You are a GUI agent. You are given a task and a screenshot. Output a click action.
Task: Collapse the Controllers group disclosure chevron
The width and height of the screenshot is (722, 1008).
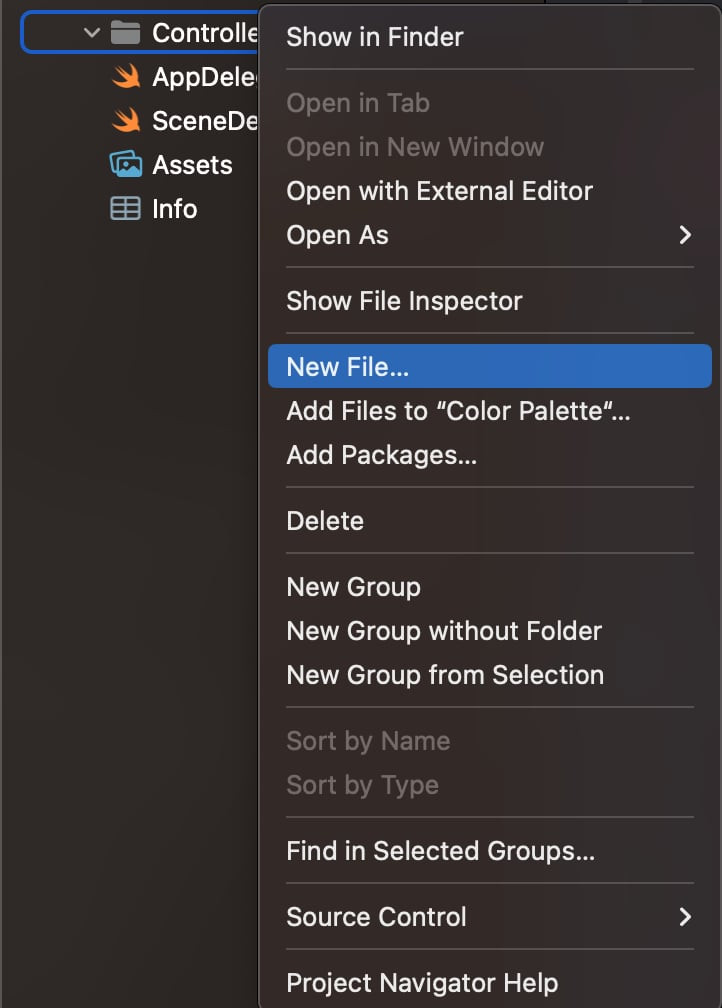coord(92,33)
